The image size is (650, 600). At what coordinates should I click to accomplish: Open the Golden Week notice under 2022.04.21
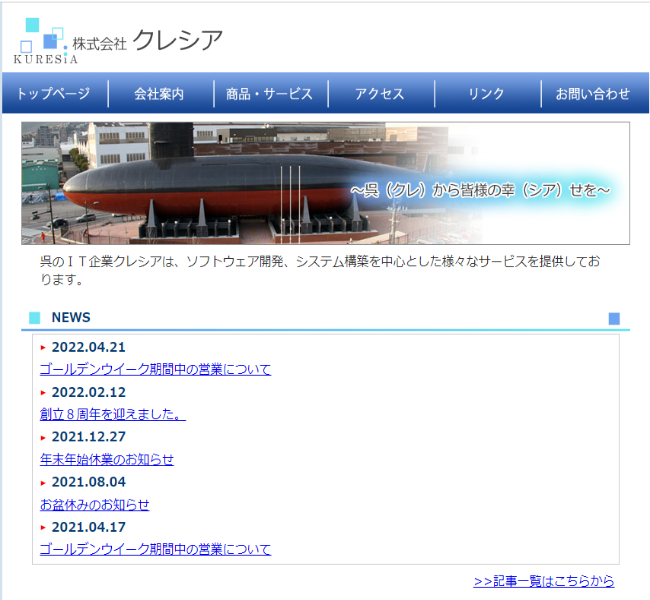(155, 369)
